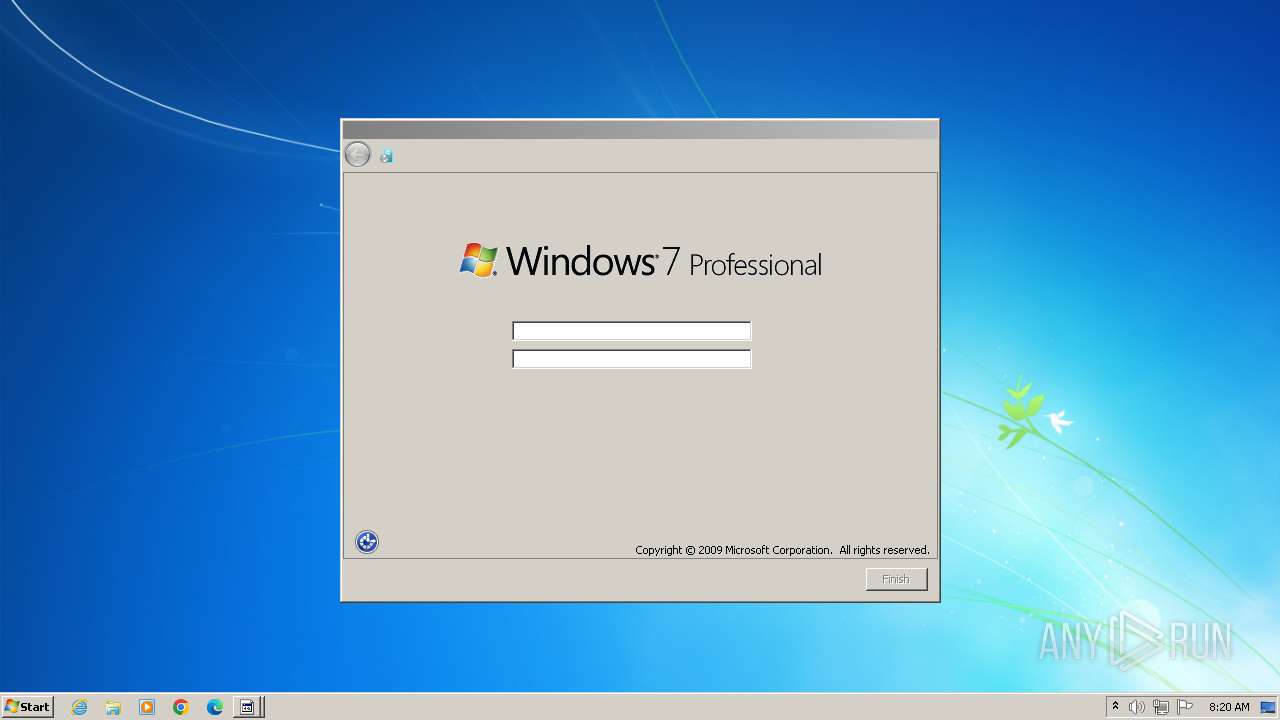Open Windows Explorer from the taskbar

click(113, 707)
